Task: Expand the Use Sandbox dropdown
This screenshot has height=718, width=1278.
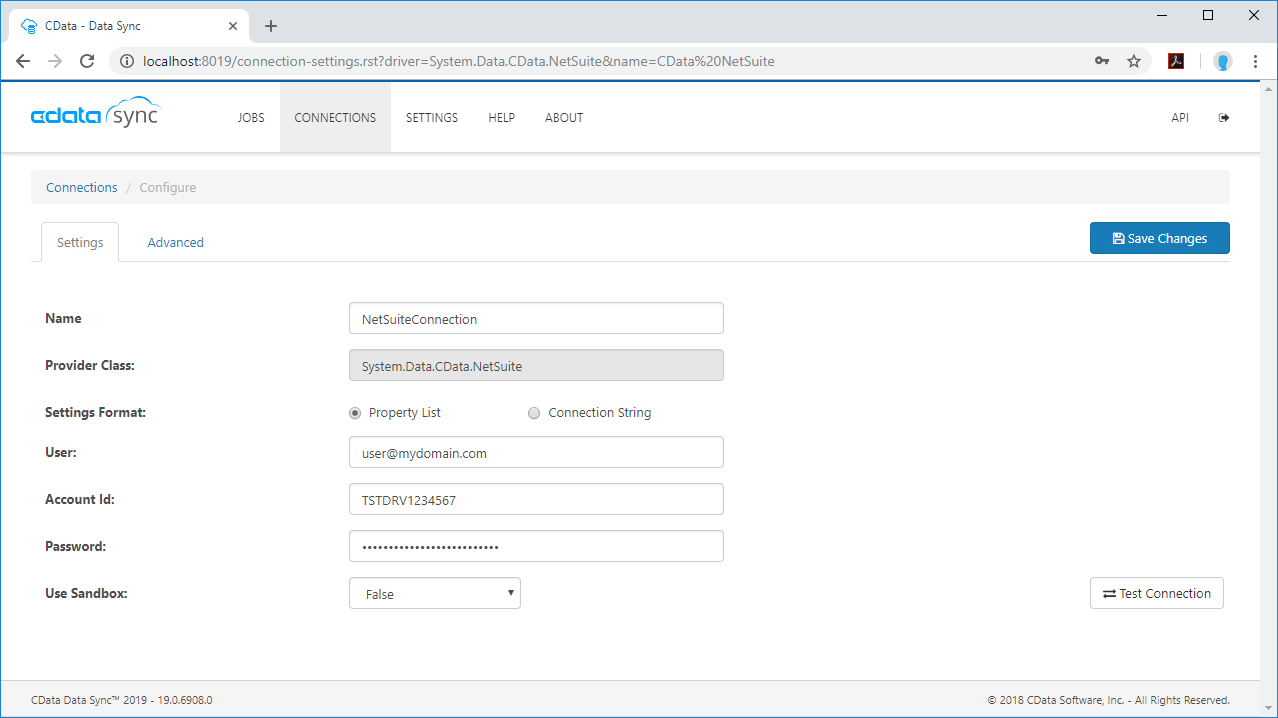Action: 435,593
